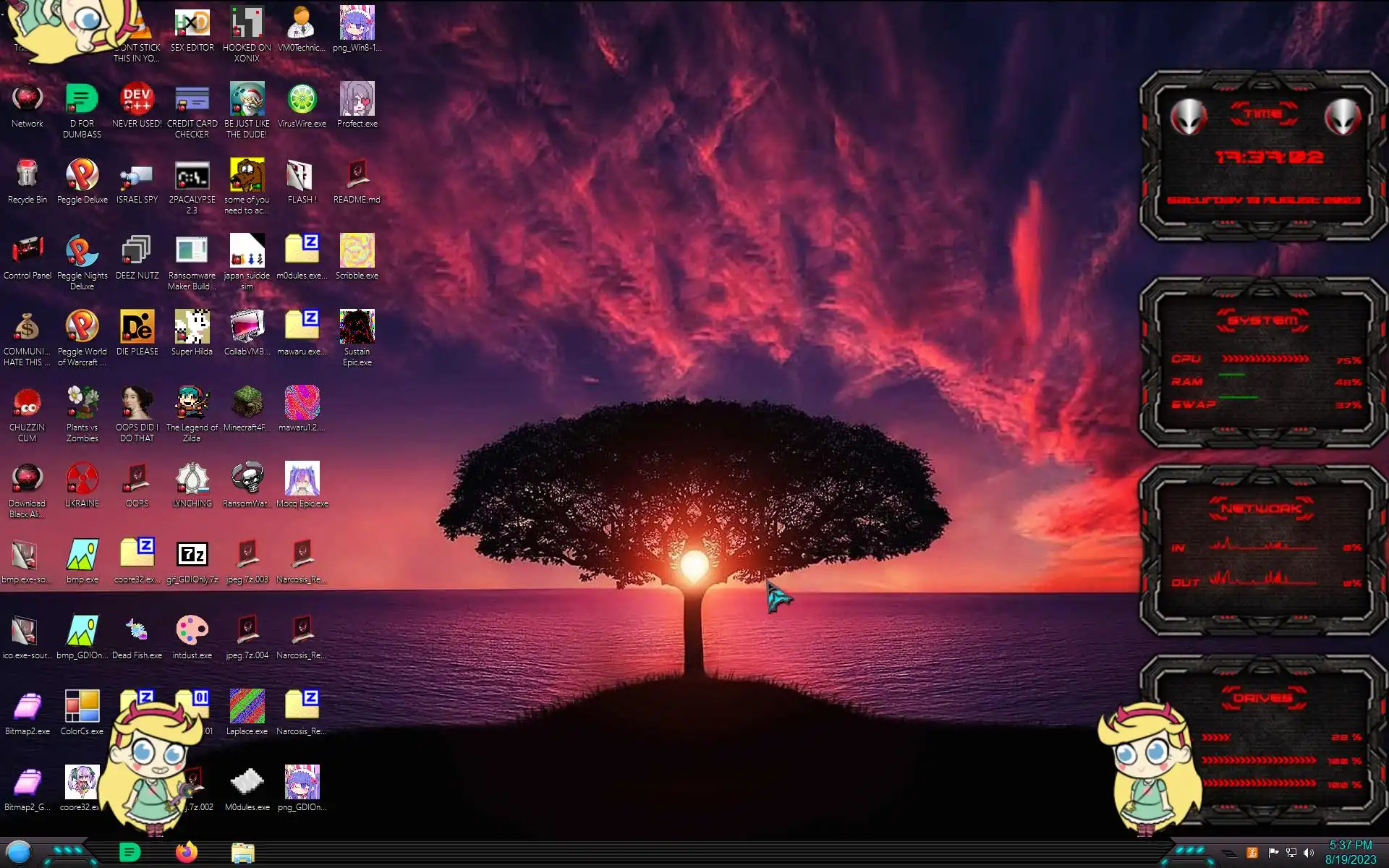Viewport: 1389px width, 868px height.
Task: Click the CPU usage bar in System widget
Action: coord(1265,359)
